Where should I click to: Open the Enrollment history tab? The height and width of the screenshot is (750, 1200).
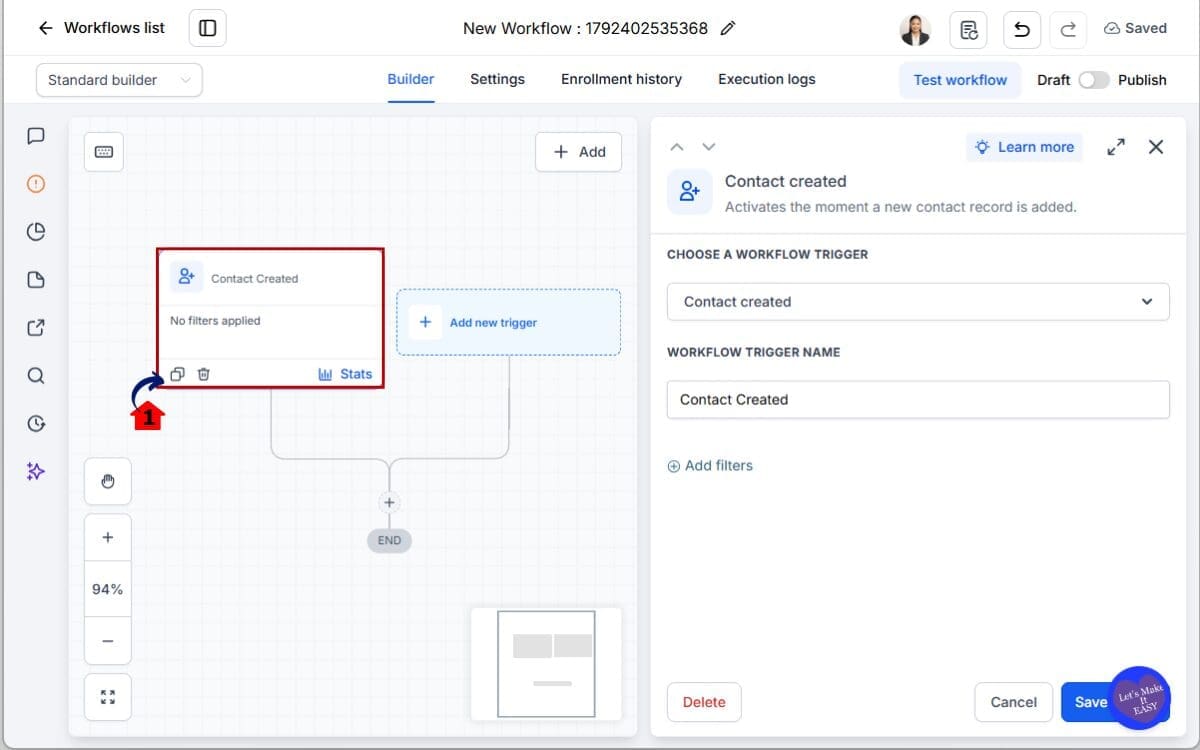point(621,79)
